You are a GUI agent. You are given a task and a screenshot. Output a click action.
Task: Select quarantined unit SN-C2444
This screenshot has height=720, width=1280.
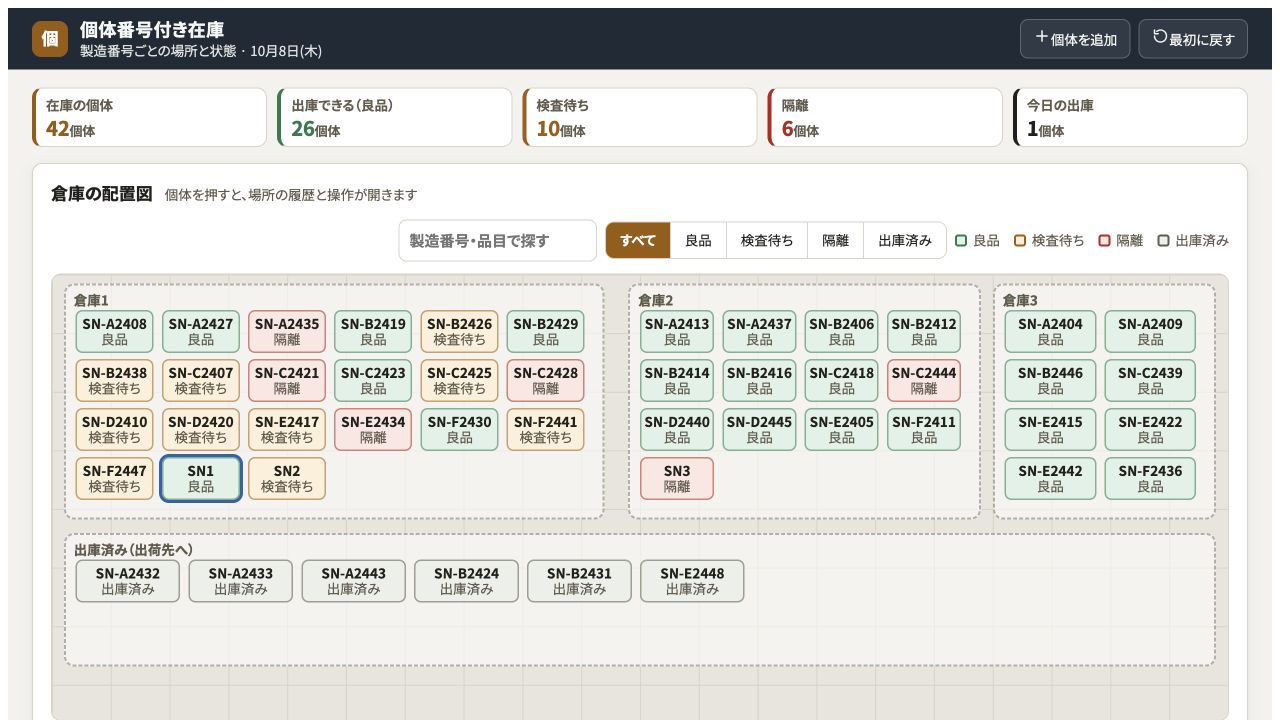point(924,380)
